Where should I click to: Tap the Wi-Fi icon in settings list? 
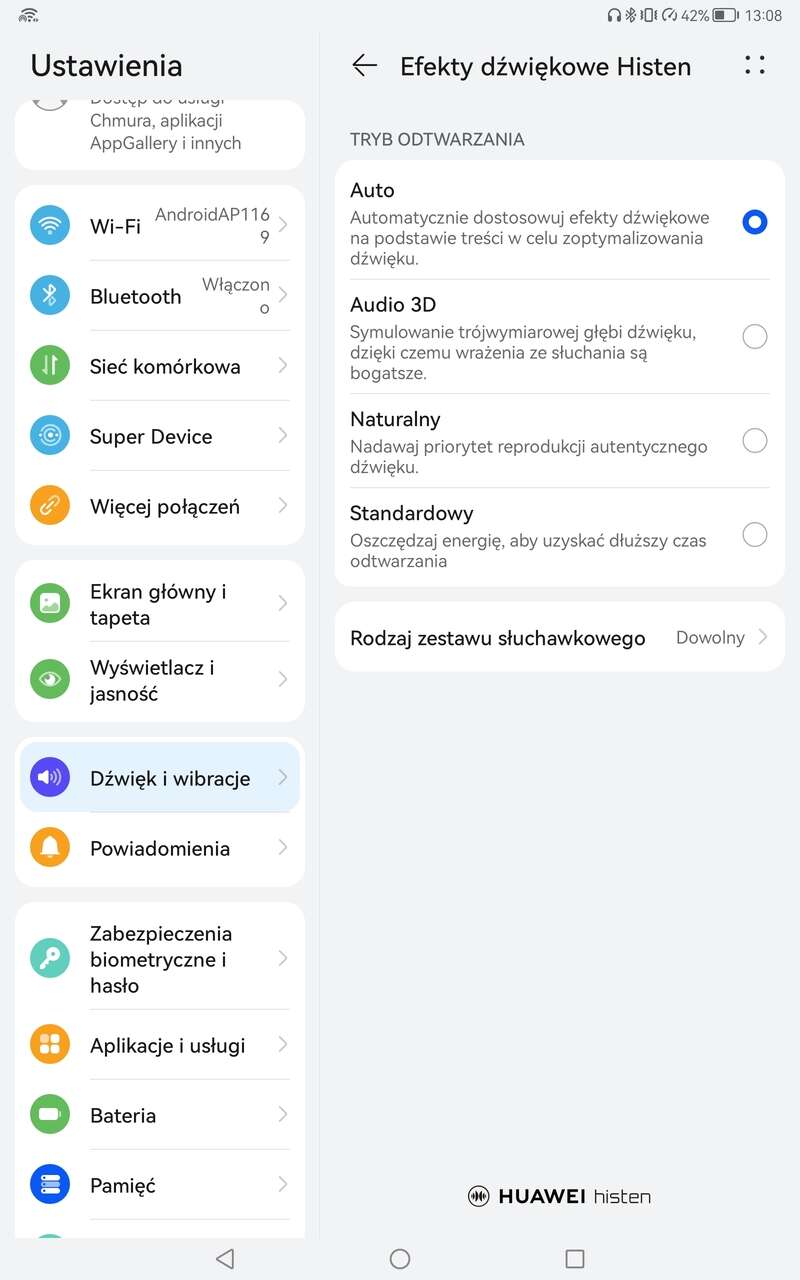tap(50, 225)
